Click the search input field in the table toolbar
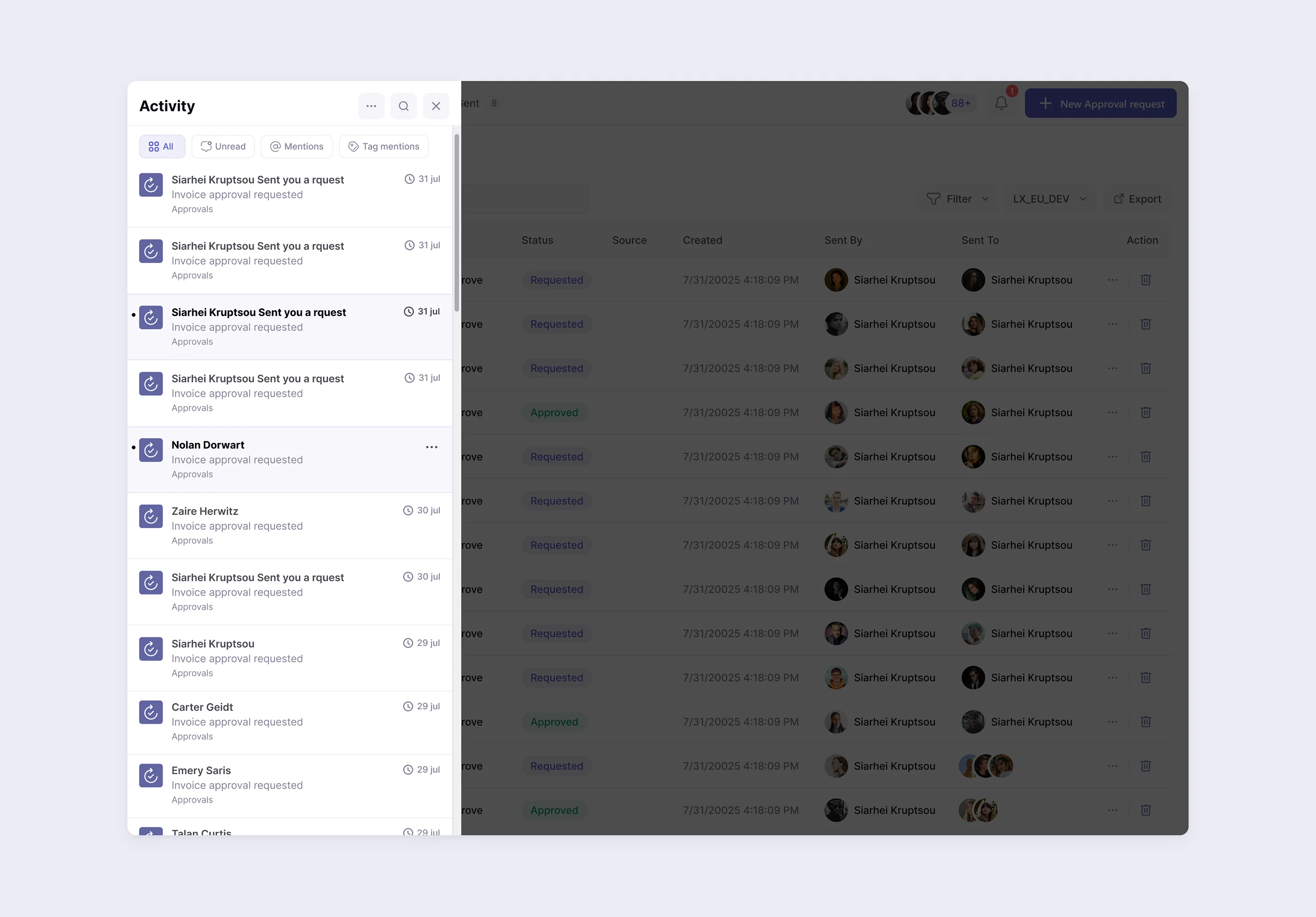The height and width of the screenshot is (917, 1316). point(525,199)
